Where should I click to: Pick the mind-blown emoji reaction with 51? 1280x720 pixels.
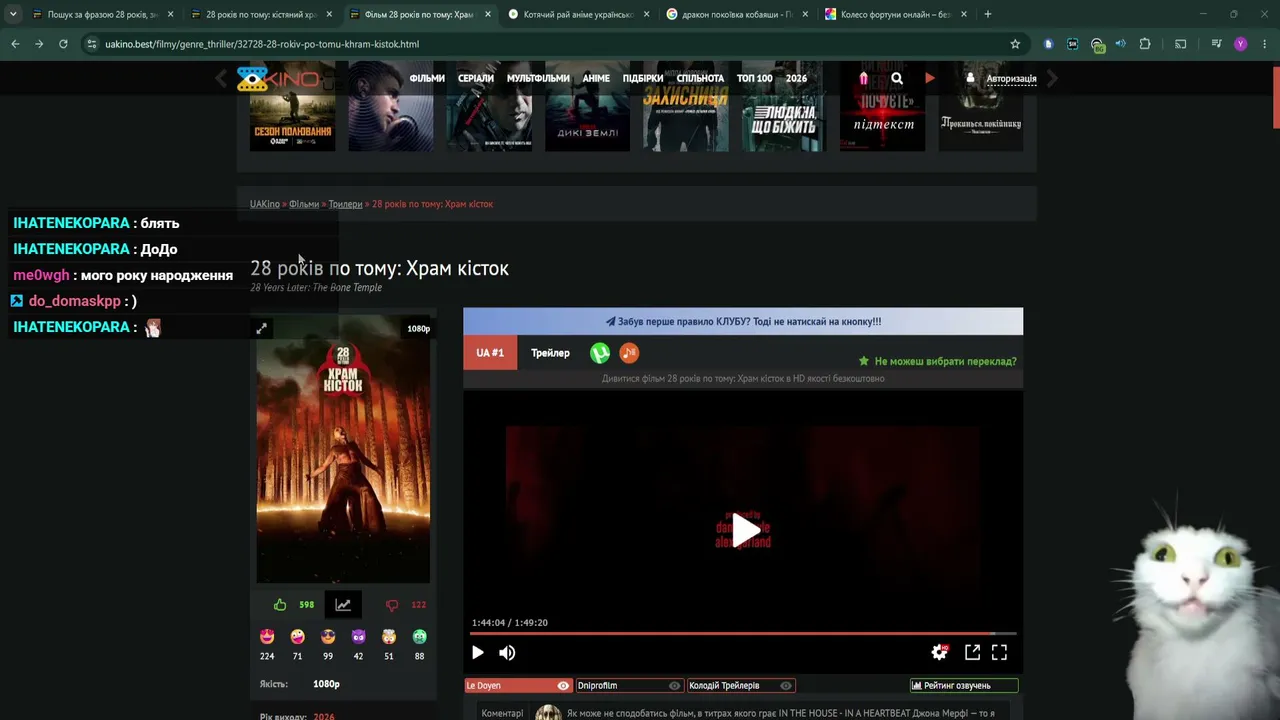pyautogui.click(x=389, y=637)
